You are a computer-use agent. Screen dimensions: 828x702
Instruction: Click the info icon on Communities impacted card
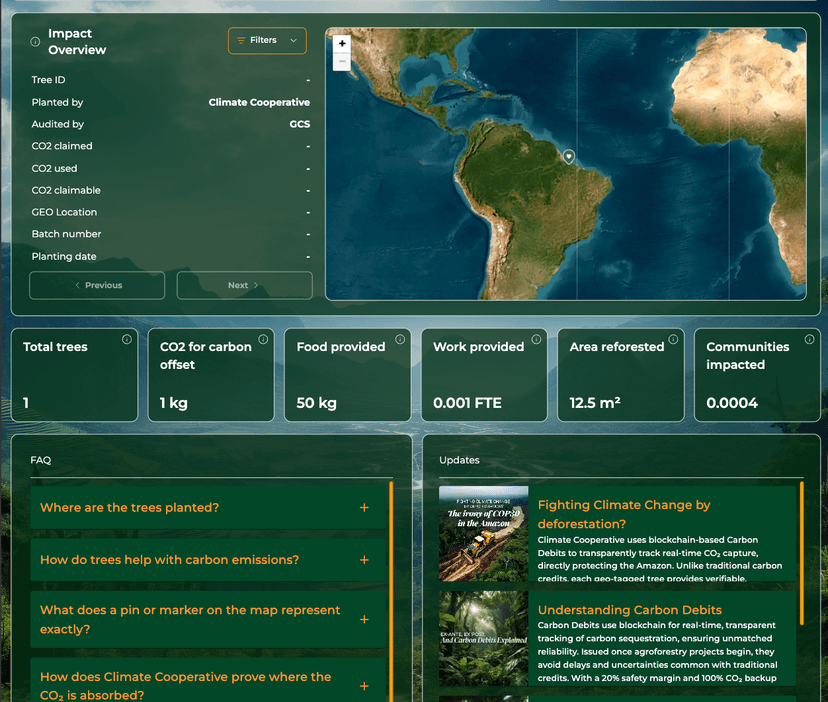[810, 338]
